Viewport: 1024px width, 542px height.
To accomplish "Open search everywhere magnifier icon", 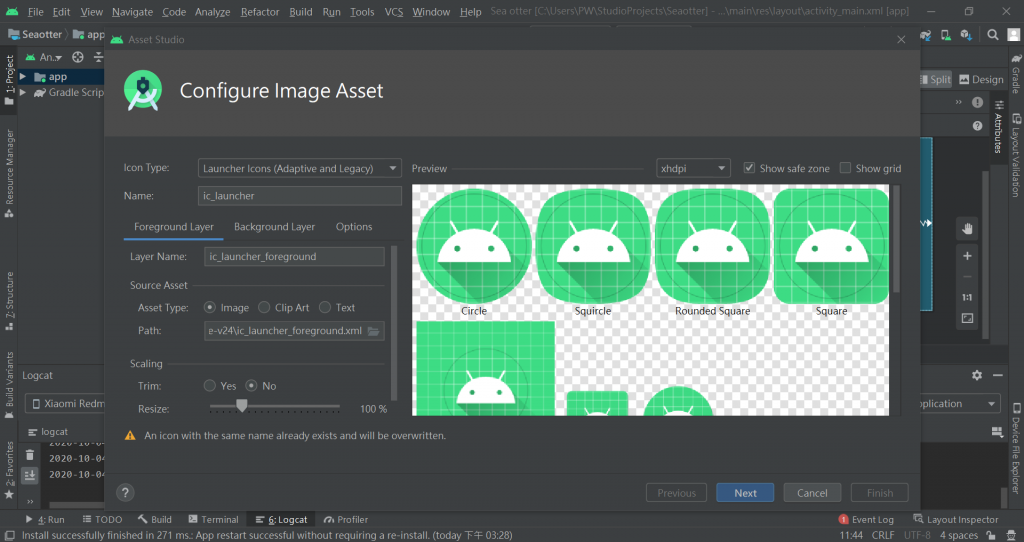I will [993, 35].
